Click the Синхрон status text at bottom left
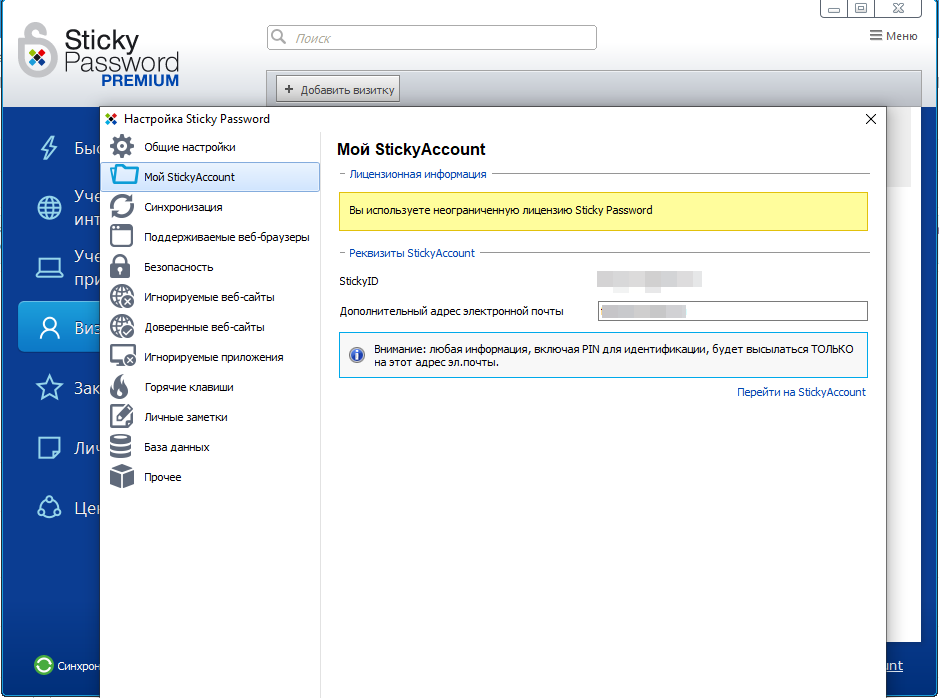The width and height of the screenshot is (939, 698). [x=78, y=666]
